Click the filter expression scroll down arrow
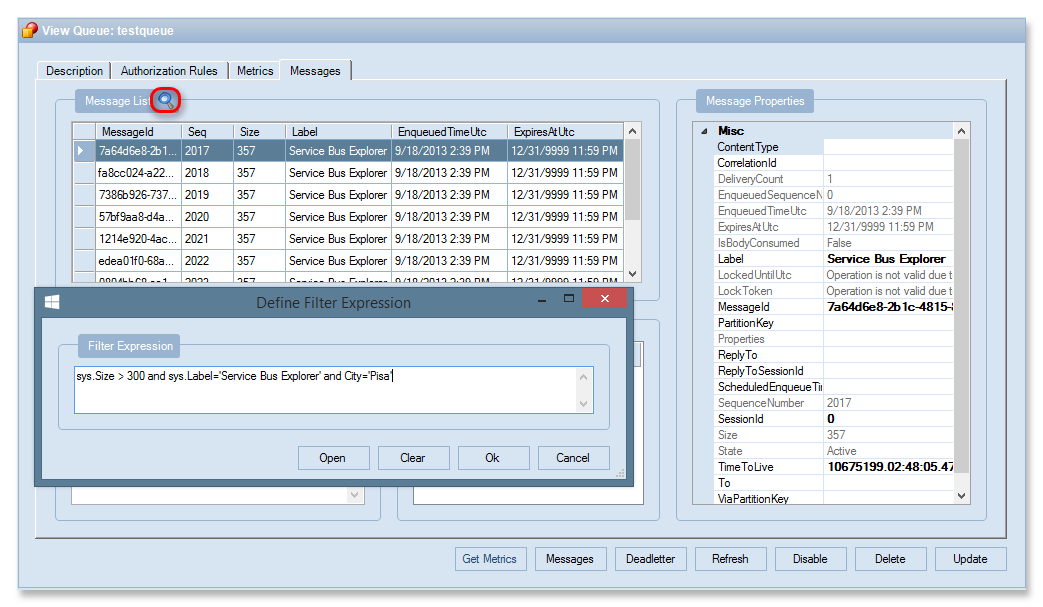1043x607 pixels. 583,404
